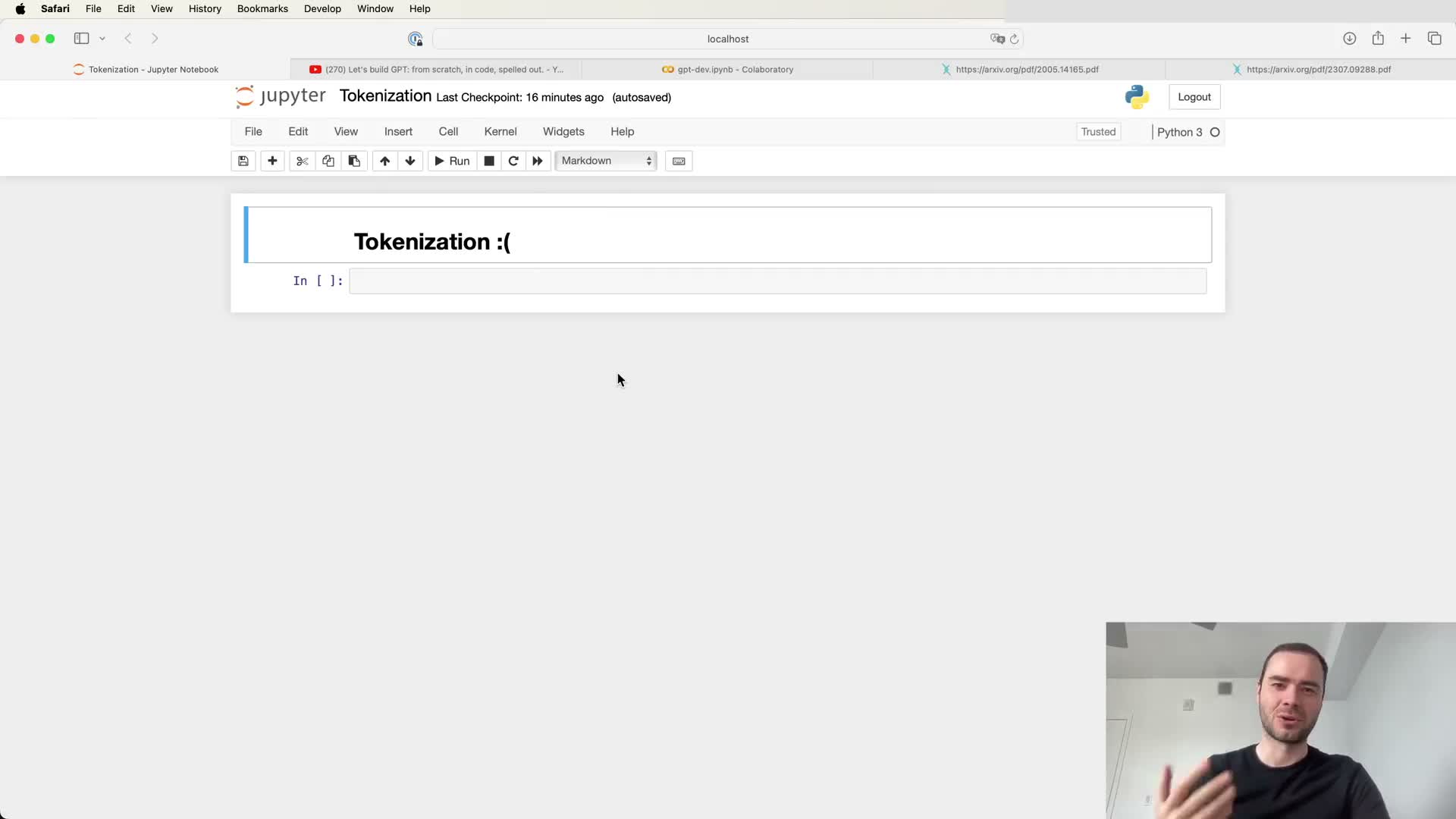Click the save and checkpoint icon
Image resolution: width=1456 pixels, height=819 pixels.
point(243,161)
